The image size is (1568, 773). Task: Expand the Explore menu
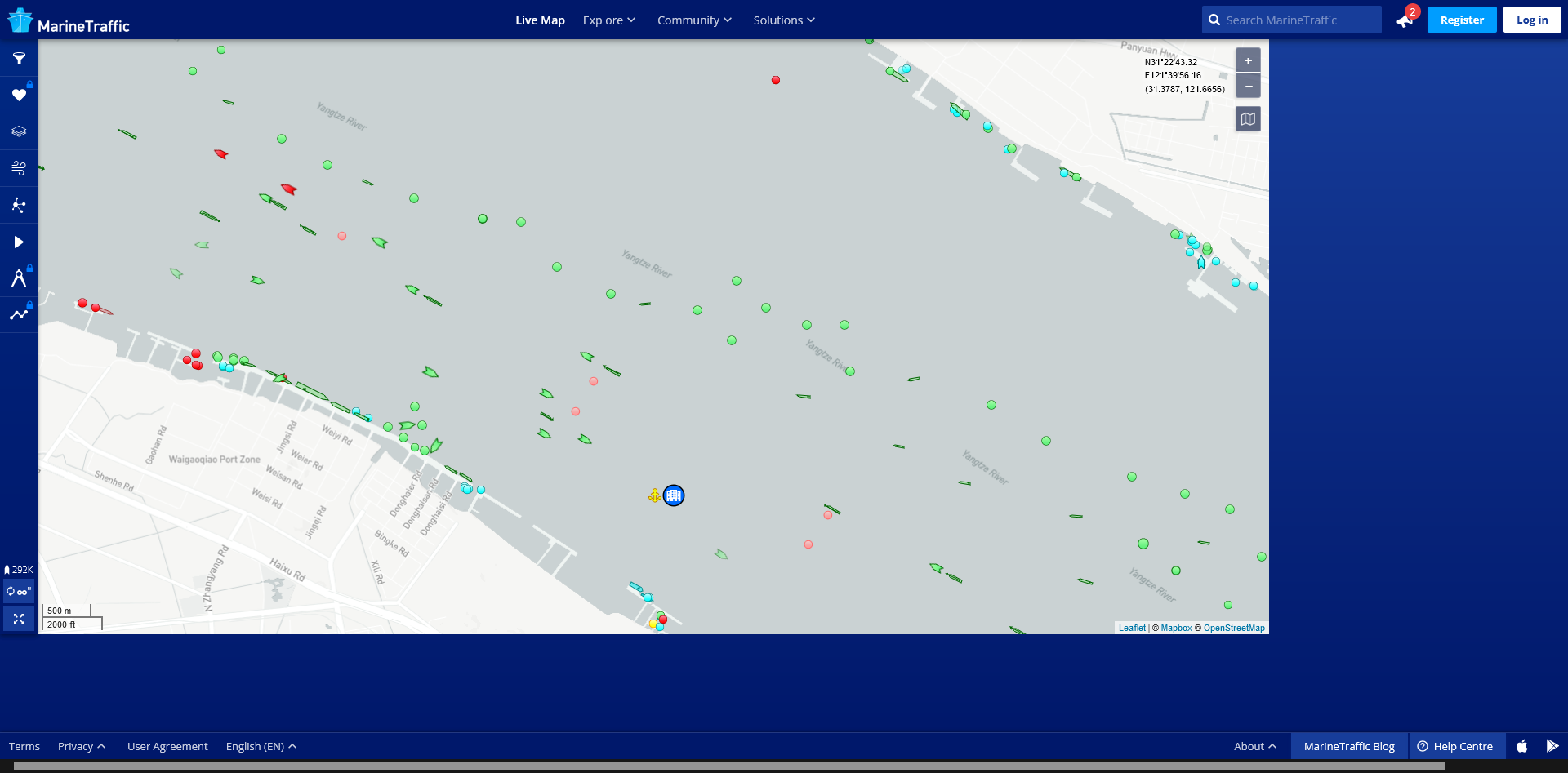coord(609,20)
